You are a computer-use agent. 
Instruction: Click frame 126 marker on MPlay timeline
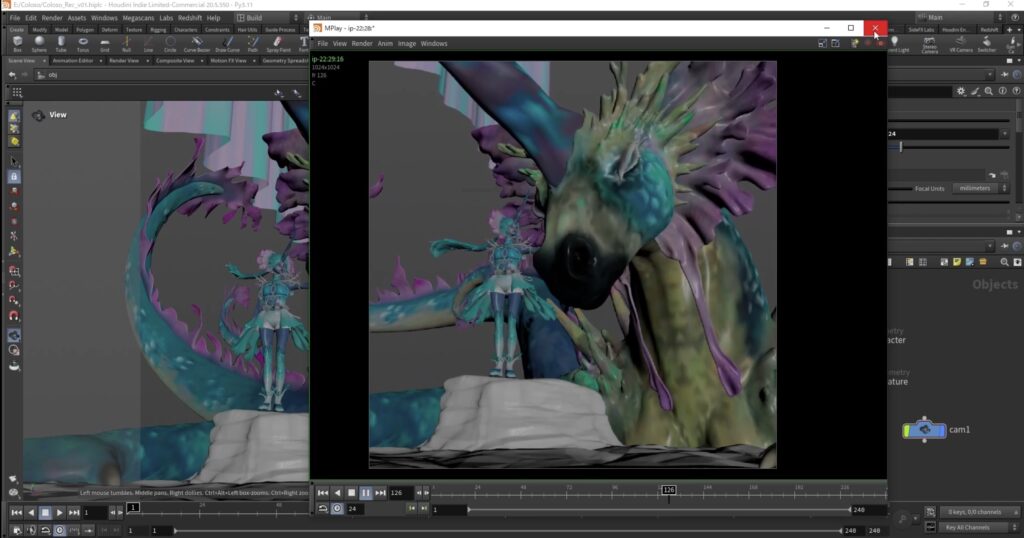[x=669, y=490]
